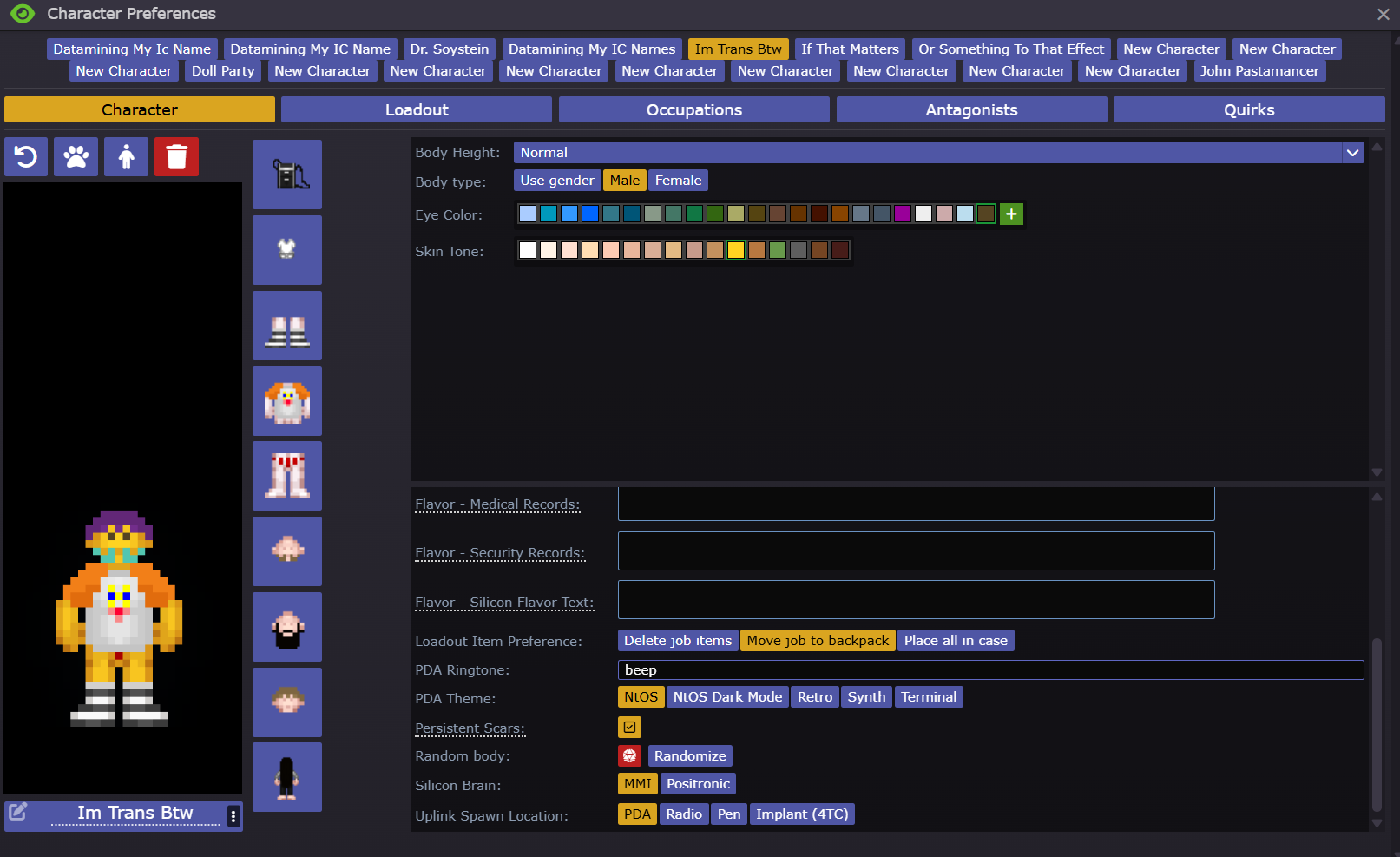Click the green plus to add eye color
1400x857 pixels.
click(x=1011, y=214)
